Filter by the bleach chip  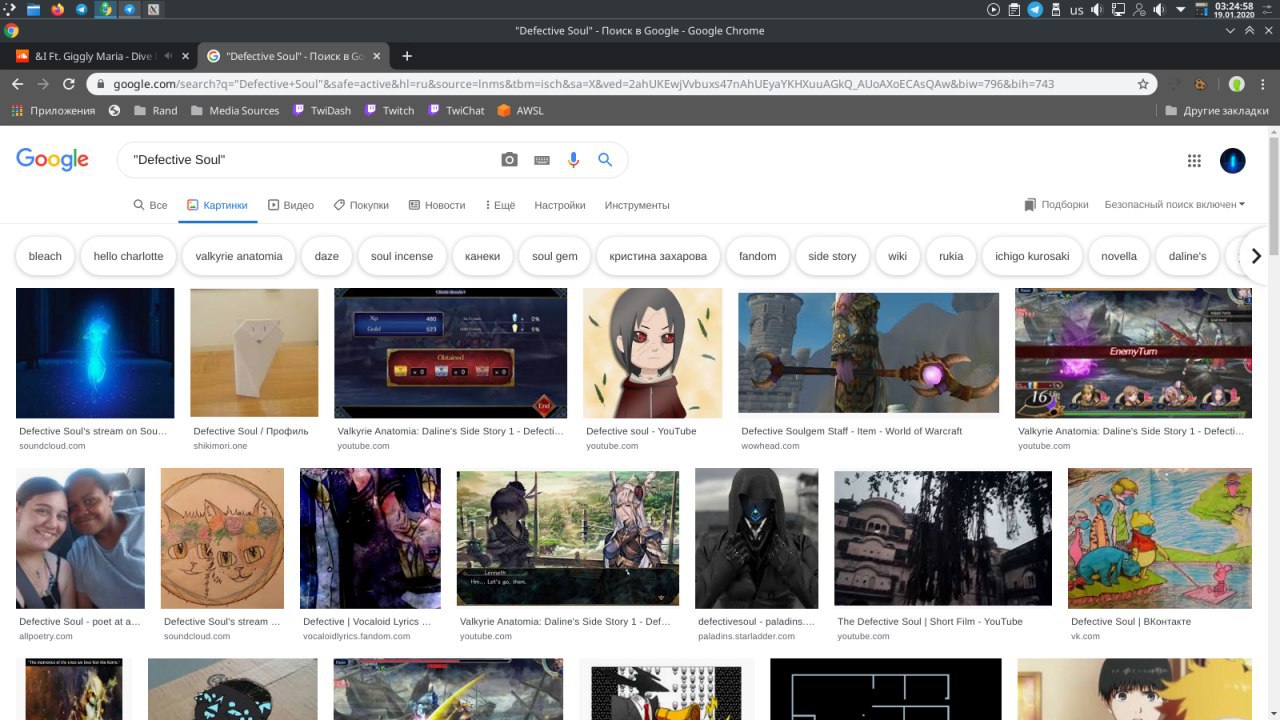pyautogui.click(x=45, y=256)
